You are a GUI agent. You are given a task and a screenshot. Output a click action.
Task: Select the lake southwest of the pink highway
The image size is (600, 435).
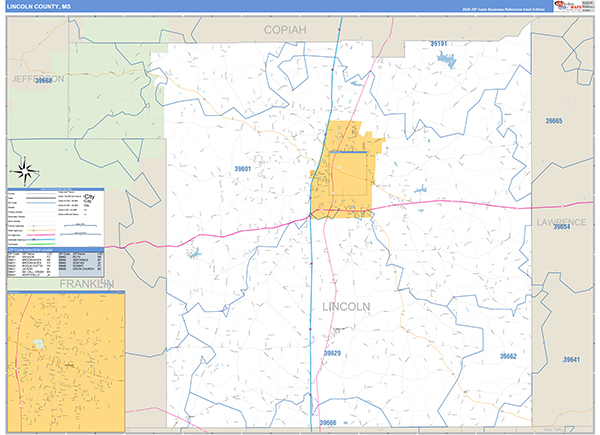click(x=195, y=253)
